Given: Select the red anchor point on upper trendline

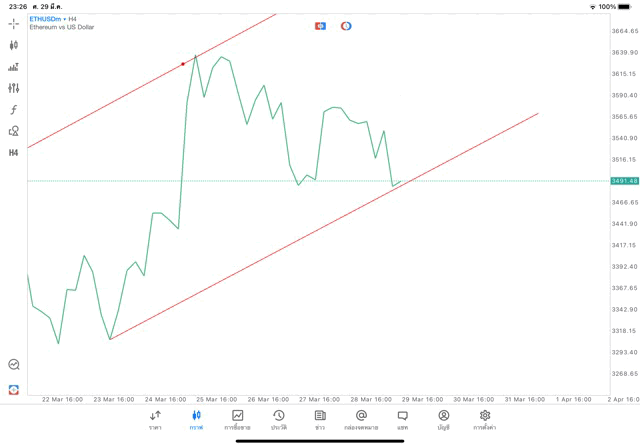Looking at the screenshot, I should 183,64.
